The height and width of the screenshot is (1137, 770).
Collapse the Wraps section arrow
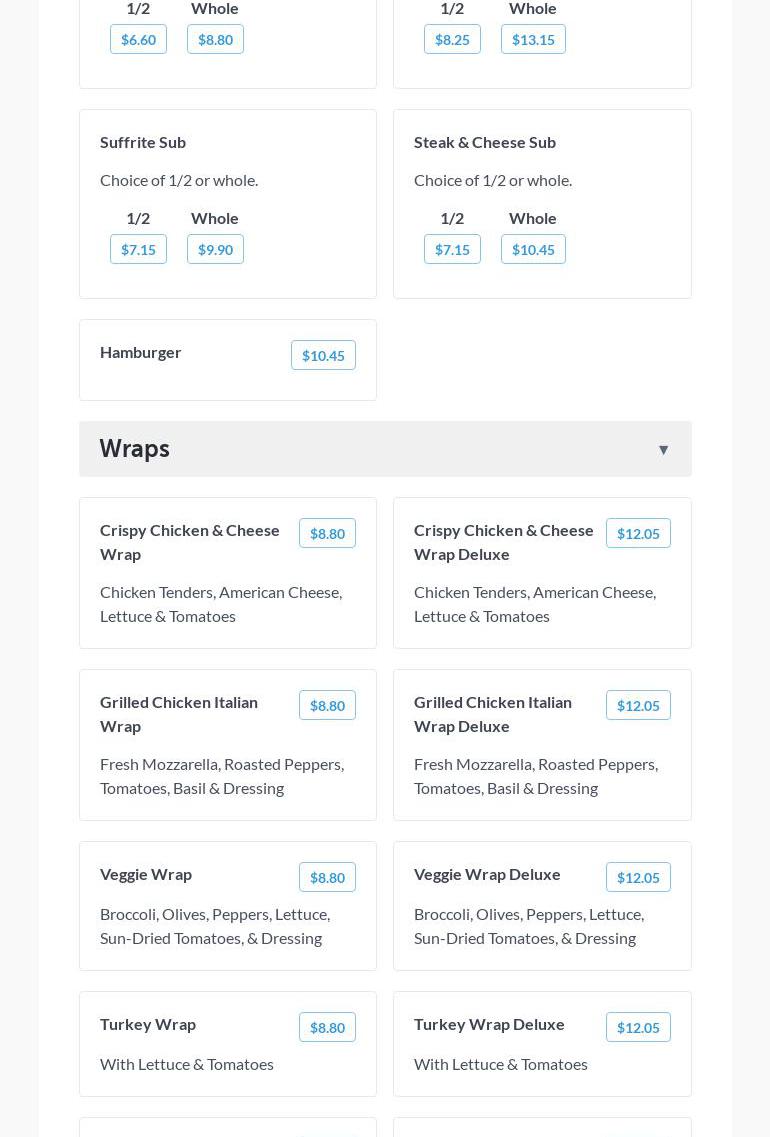click(x=663, y=450)
